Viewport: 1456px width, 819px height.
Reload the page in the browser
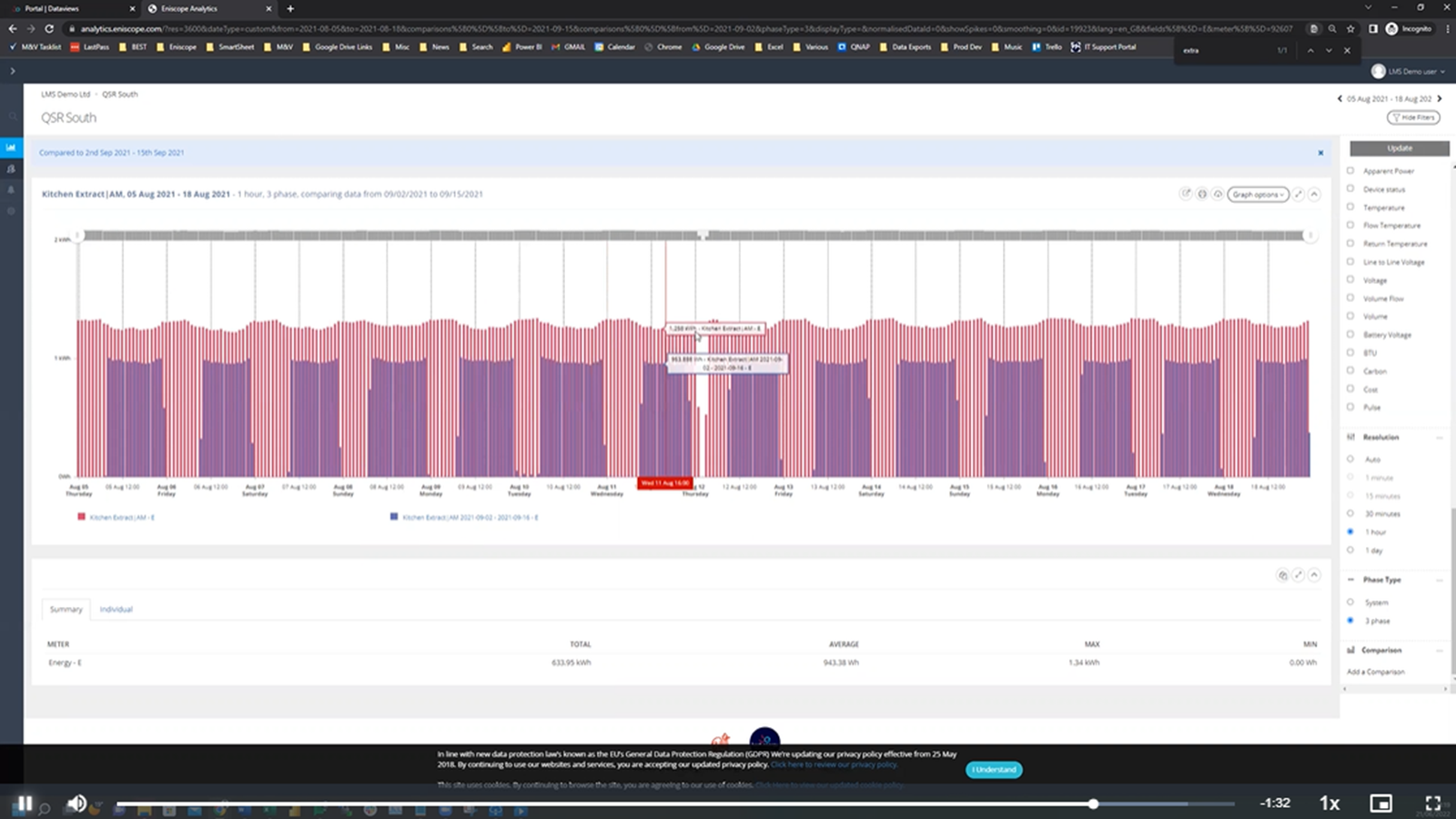pyautogui.click(x=49, y=28)
